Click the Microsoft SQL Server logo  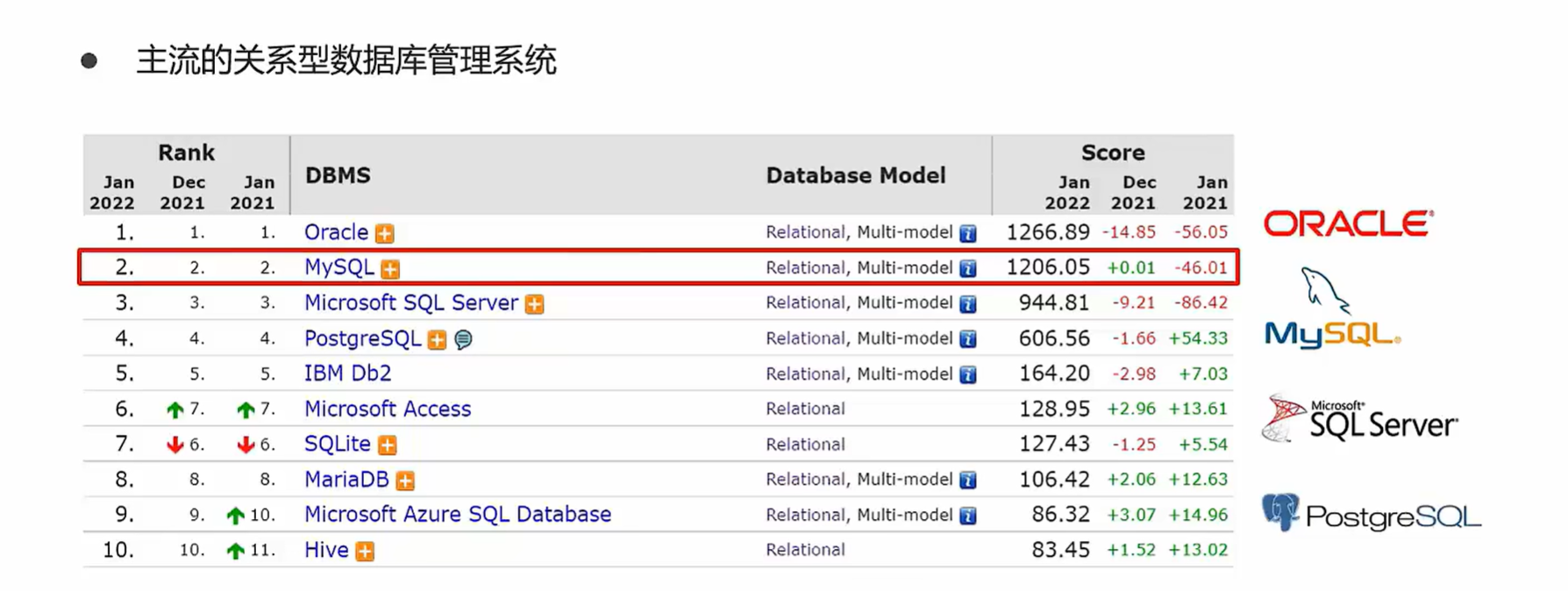1359,418
